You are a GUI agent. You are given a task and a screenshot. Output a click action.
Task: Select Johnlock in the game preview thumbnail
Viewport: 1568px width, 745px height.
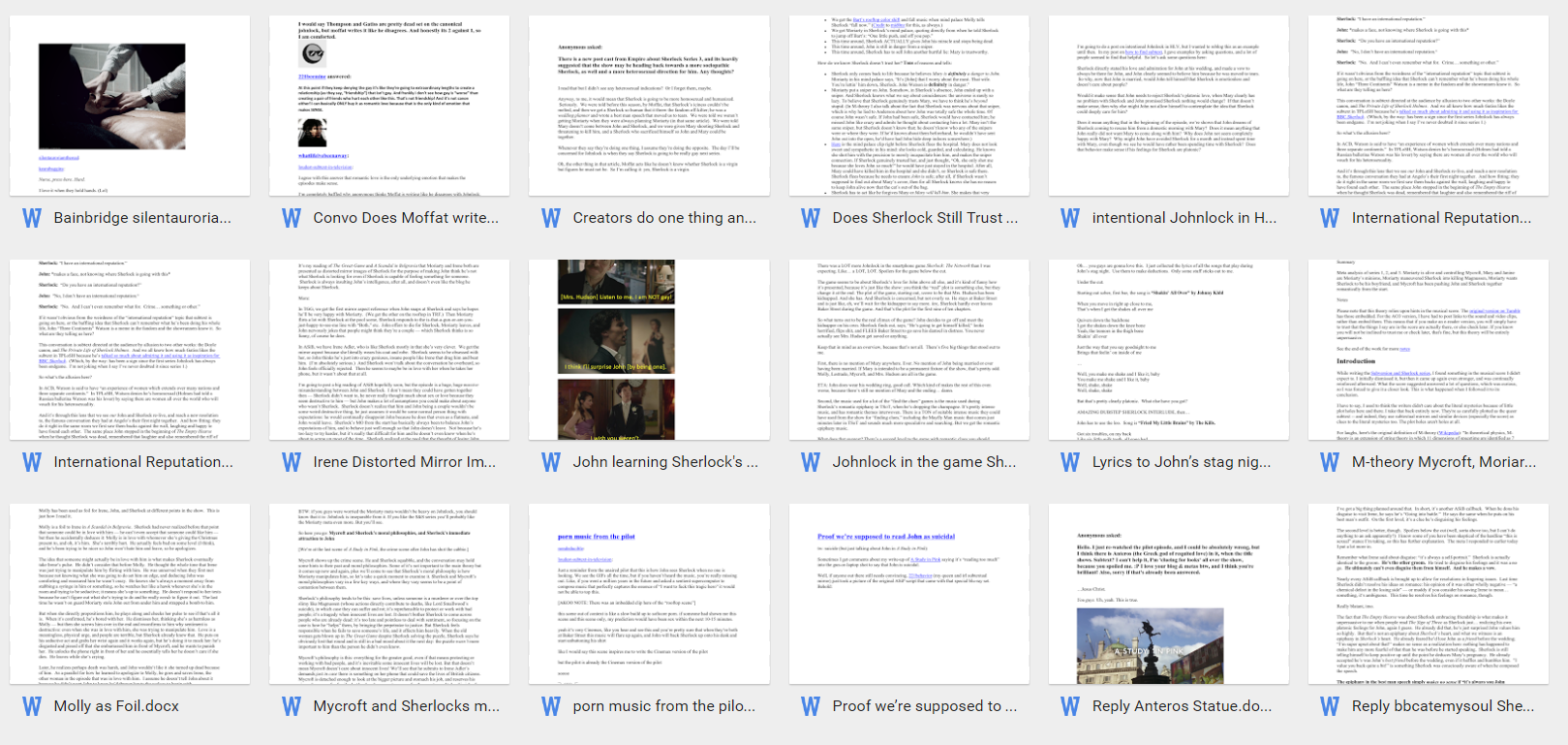pos(909,350)
